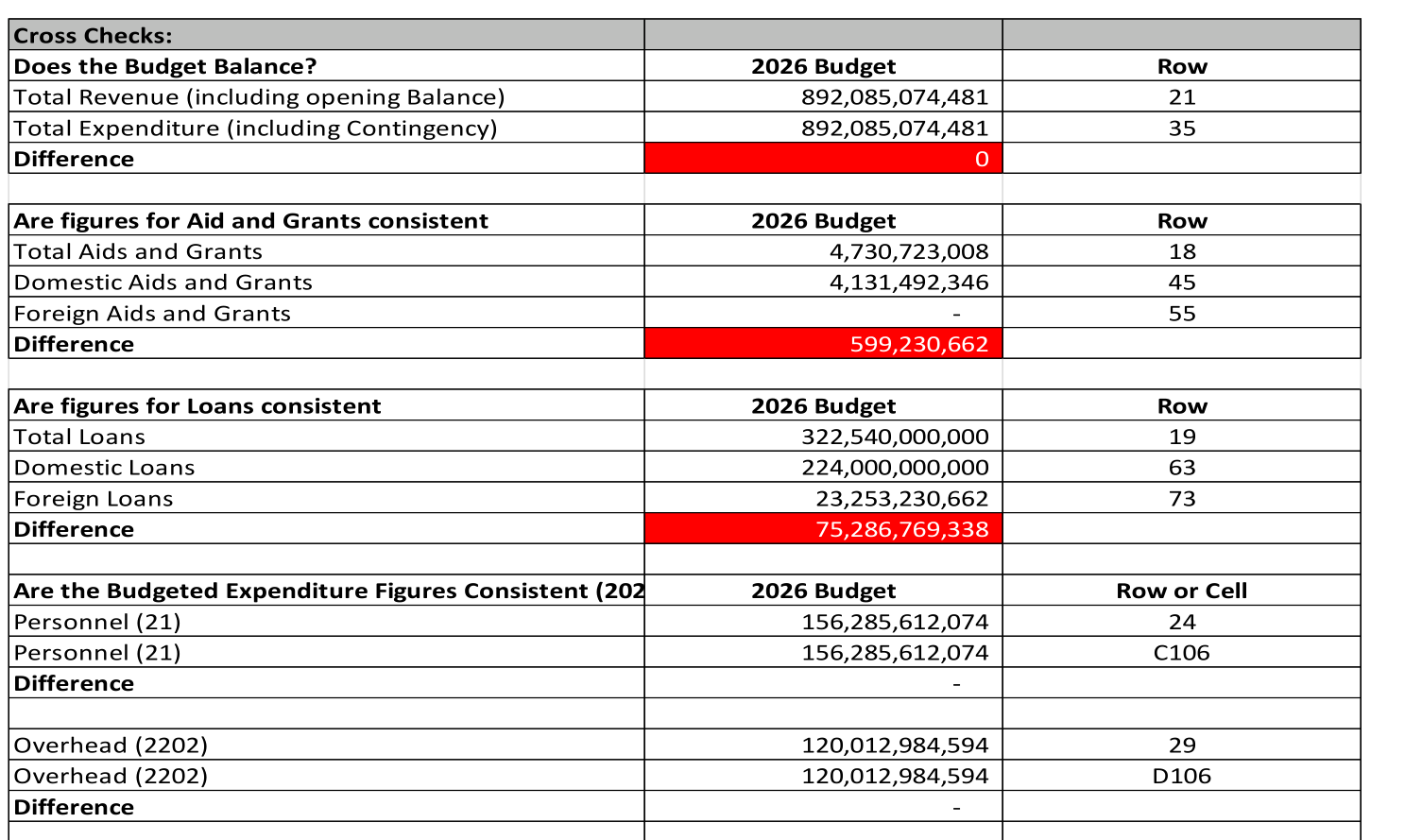
Task: Click 'Does the Budget Balance?' heading
Action: point(327,66)
